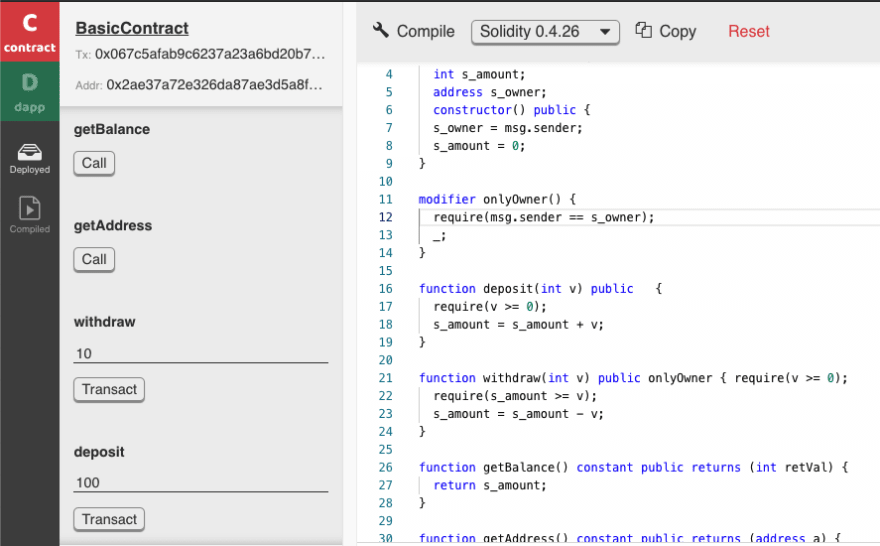Call the getAddress function
Viewport: 880px width, 546px height.
click(94, 259)
